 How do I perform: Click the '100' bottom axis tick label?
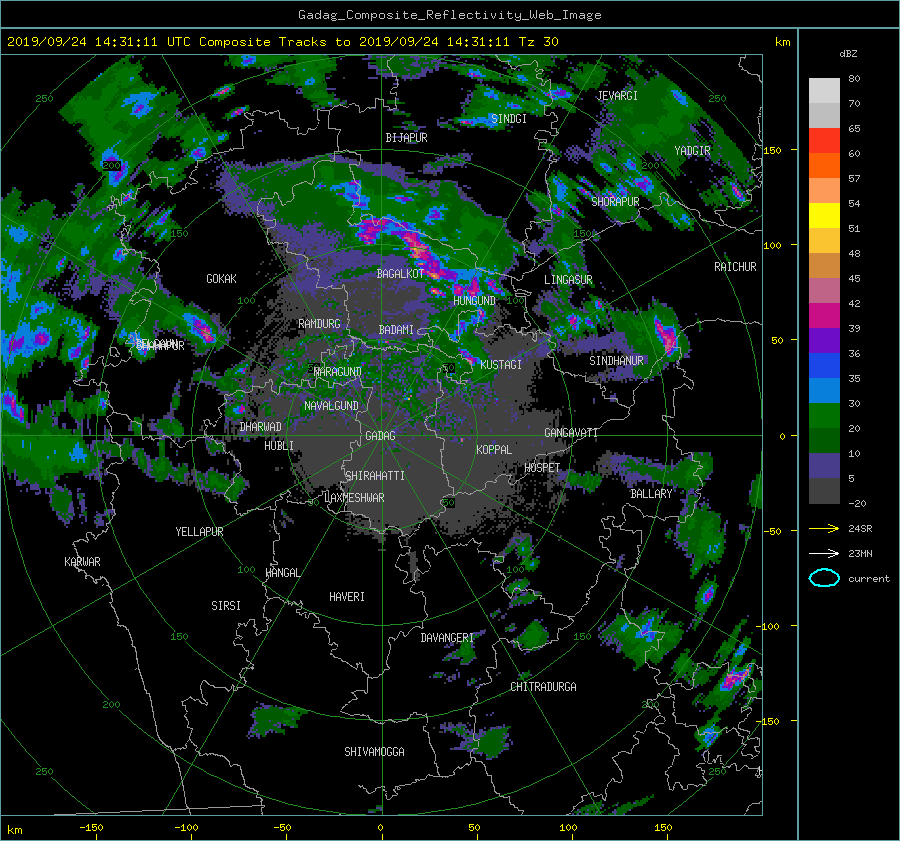(x=568, y=828)
